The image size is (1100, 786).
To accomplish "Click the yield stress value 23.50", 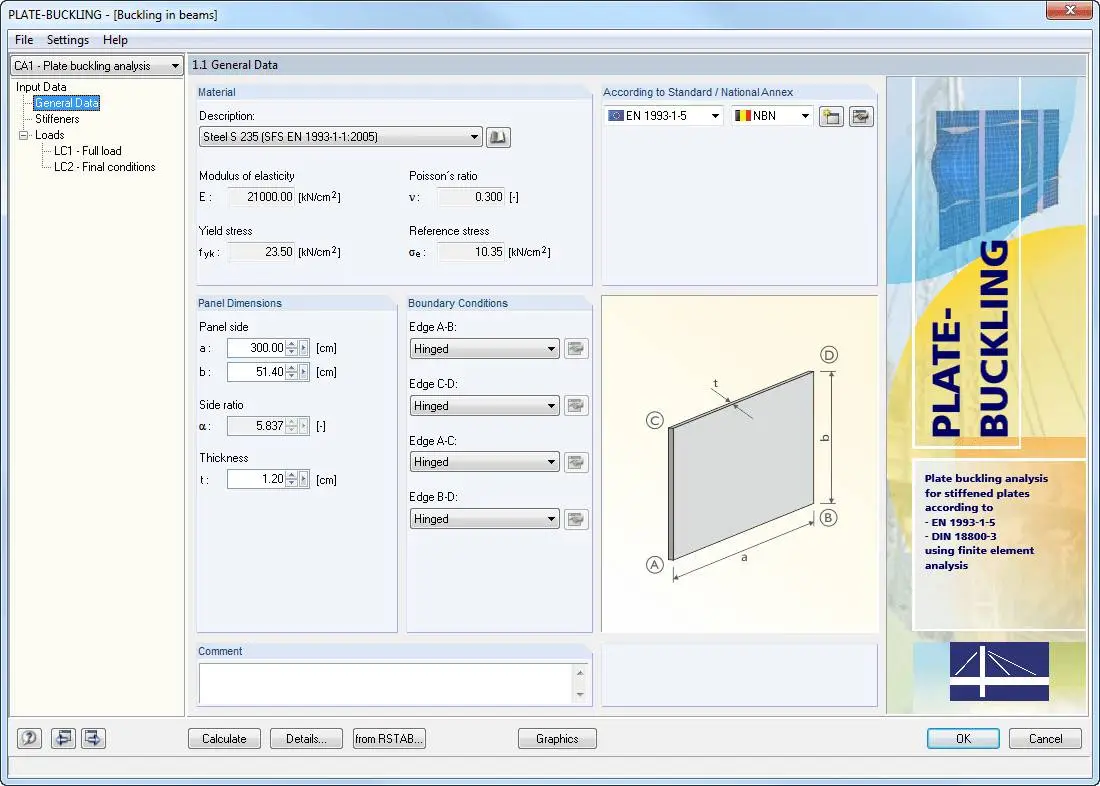I will coord(261,252).
